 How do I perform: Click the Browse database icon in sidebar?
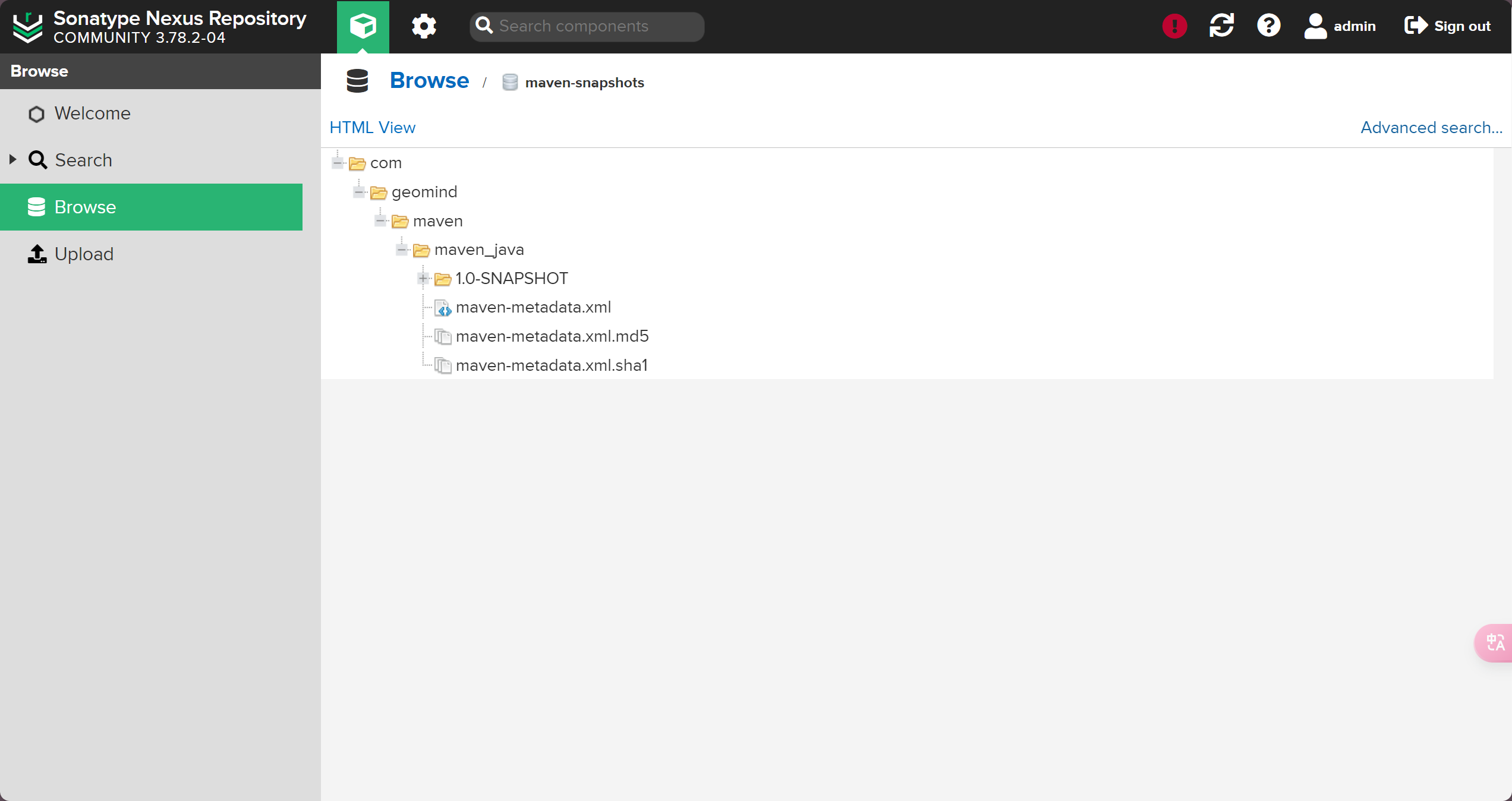coord(36,207)
